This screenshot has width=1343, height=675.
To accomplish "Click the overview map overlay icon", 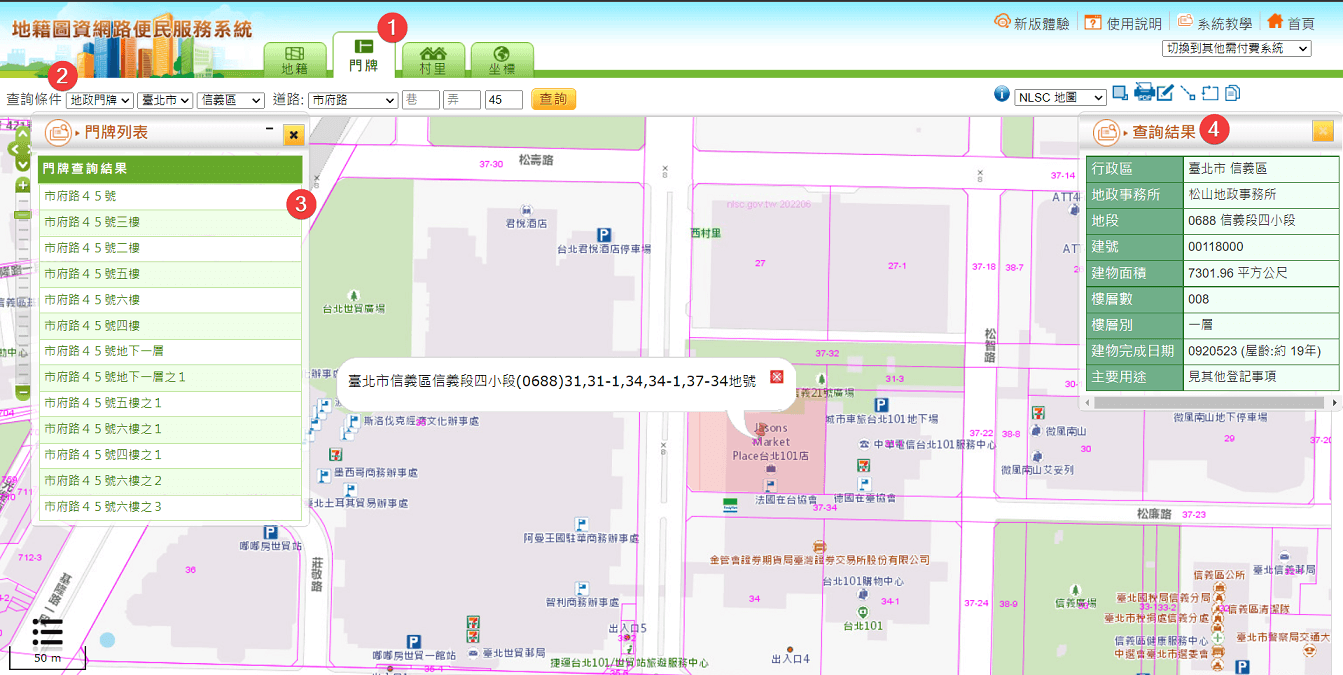I will [x=1120, y=92].
